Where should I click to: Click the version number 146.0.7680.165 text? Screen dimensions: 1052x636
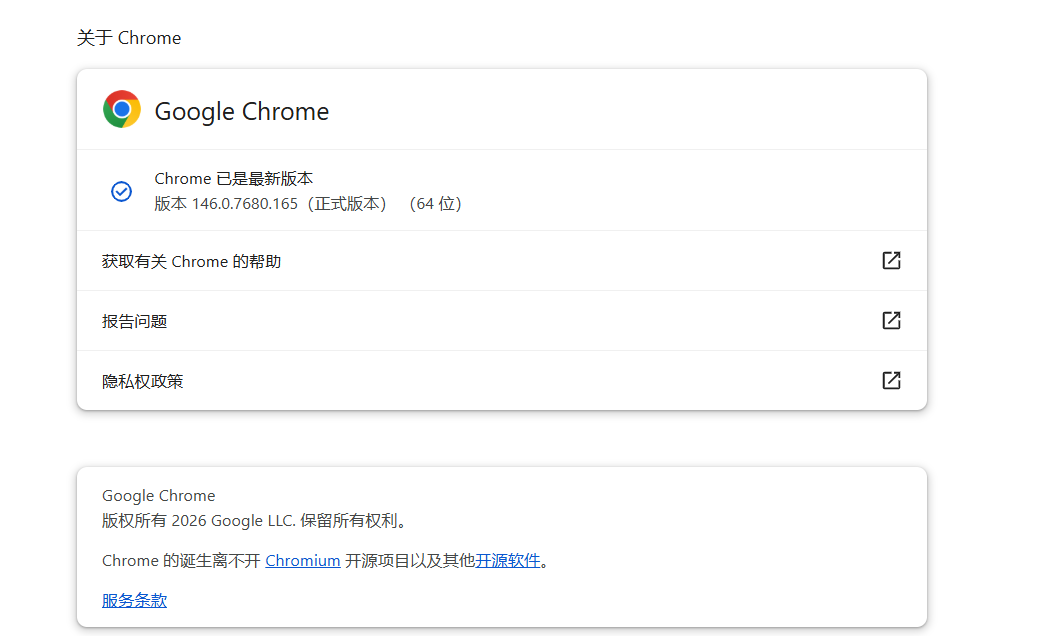pyautogui.click(x=245, y=204)
